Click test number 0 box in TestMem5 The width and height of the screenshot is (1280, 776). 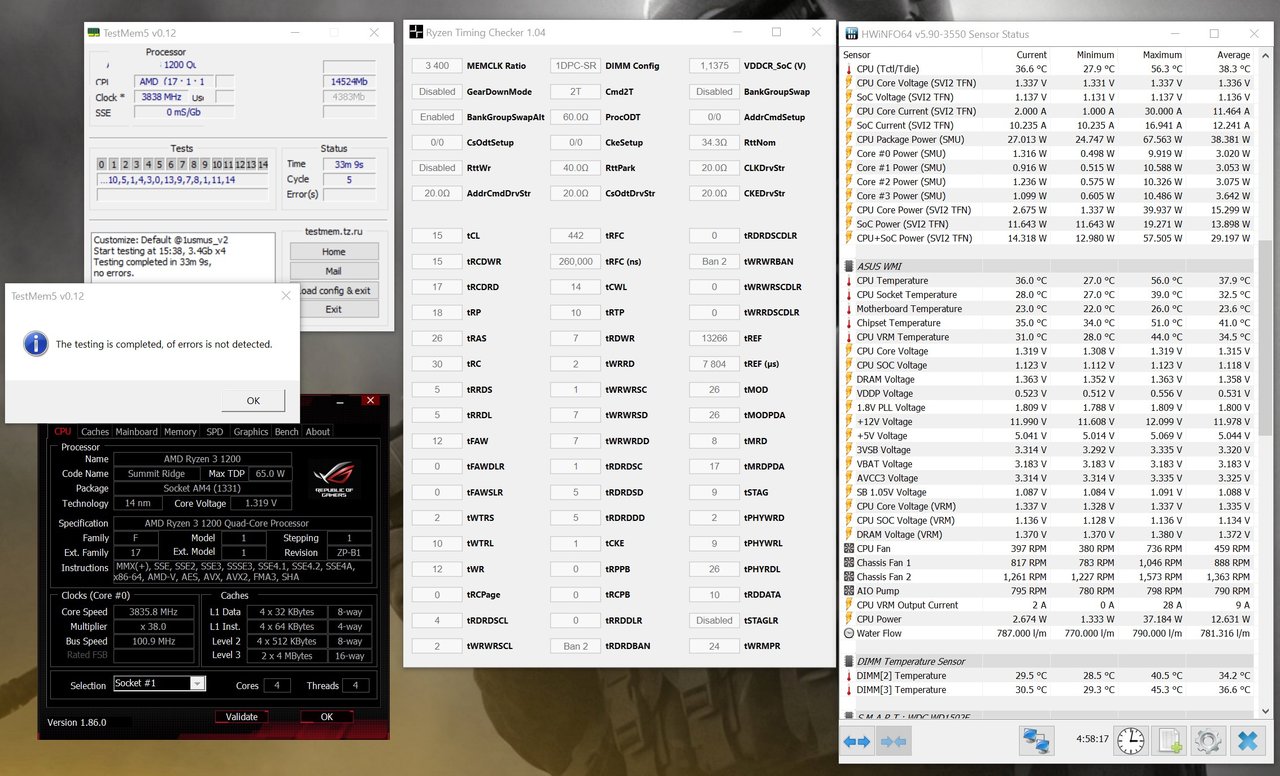click(x=101, y=164)
